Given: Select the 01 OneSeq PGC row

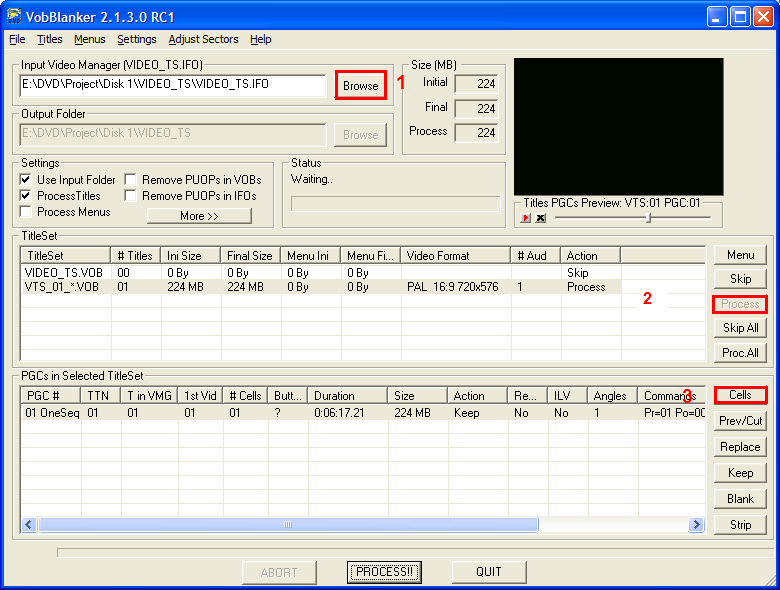Looking at the screenshot, I should tap(363, 412).
